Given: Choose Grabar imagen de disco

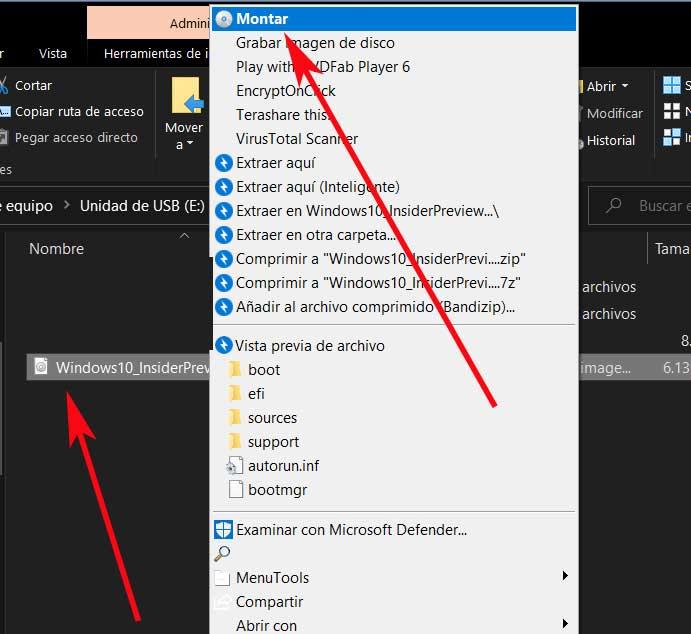Looking at the screenshot, I should [394, 43].
